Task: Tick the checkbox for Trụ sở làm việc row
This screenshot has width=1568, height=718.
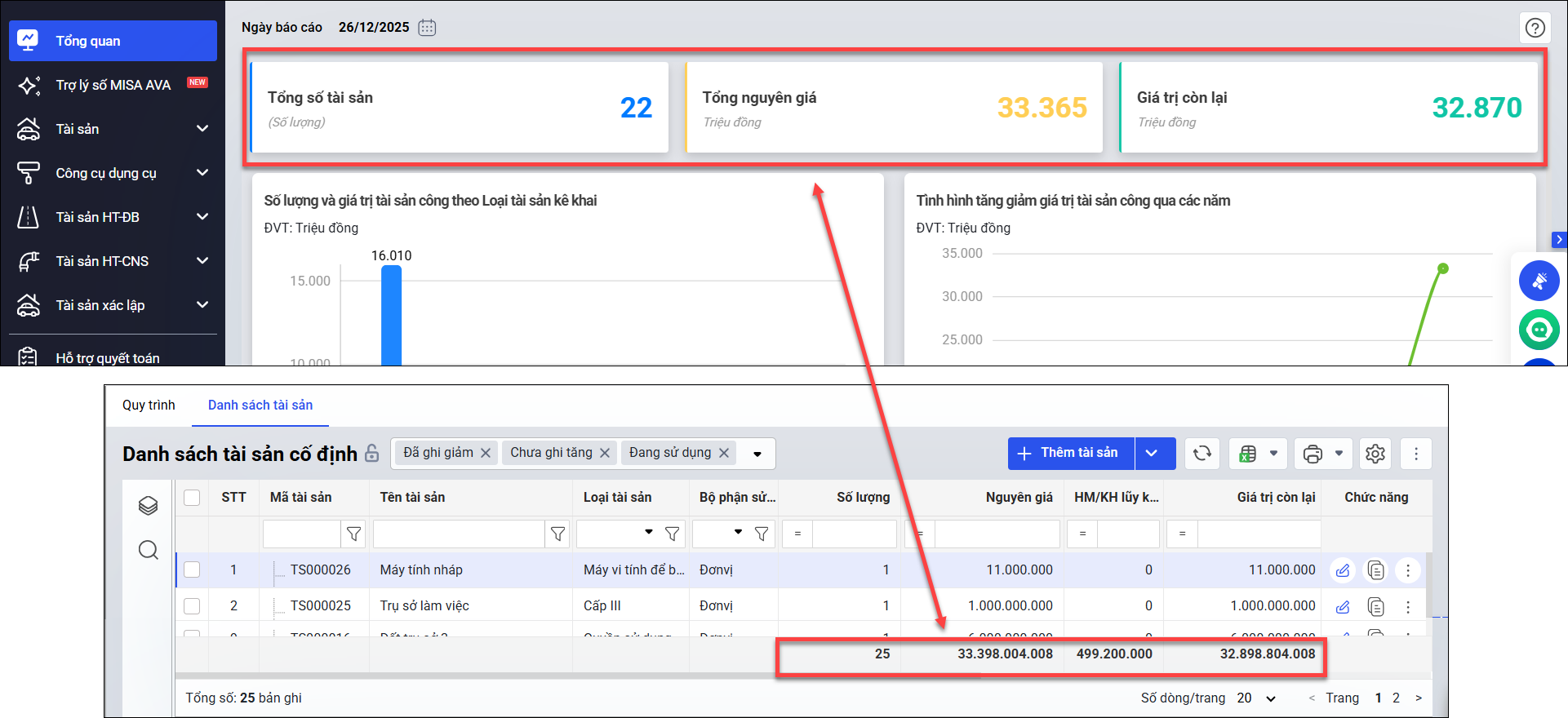Action: (x=192, y=605)
